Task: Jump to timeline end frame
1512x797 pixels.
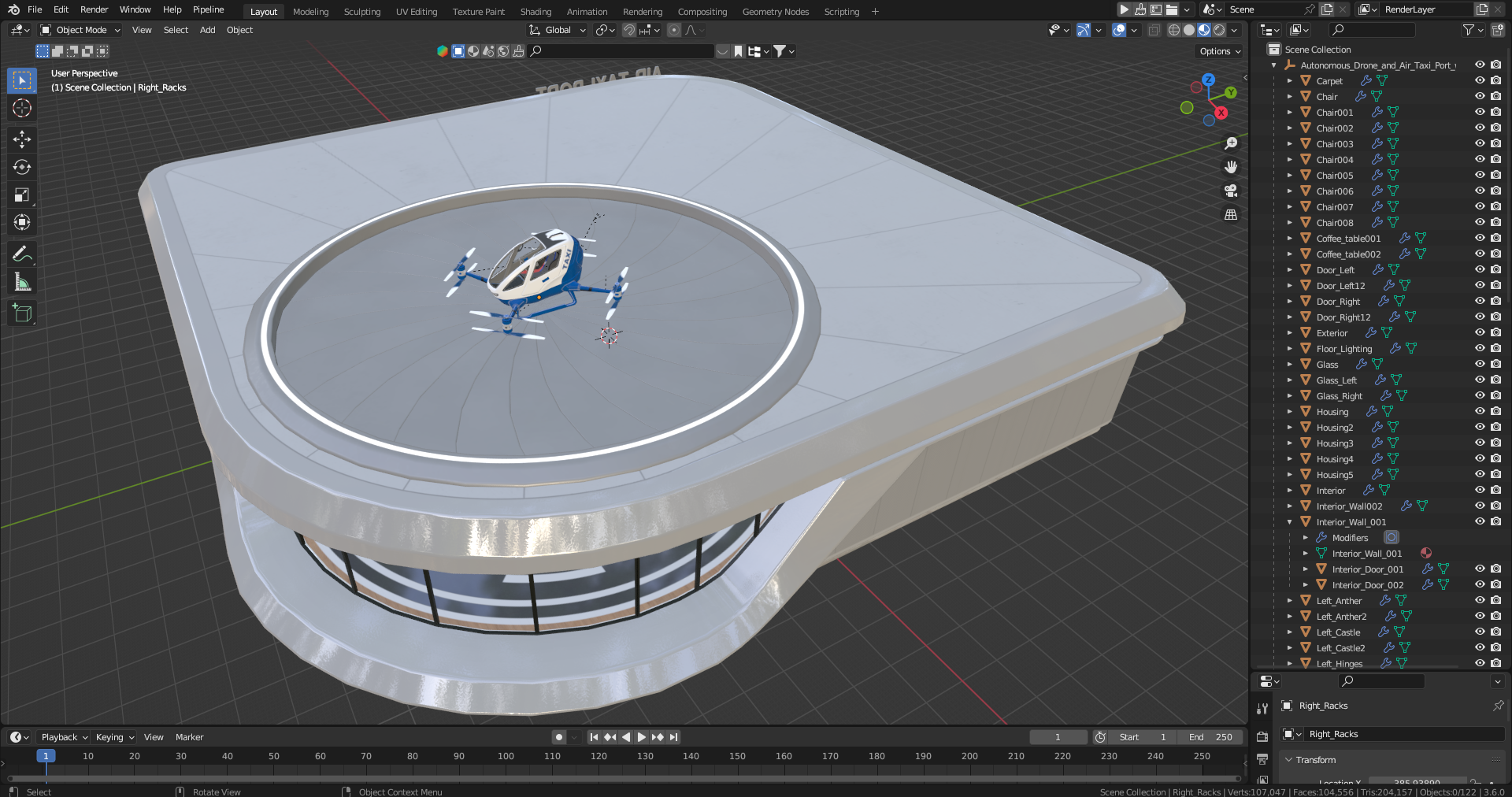Action: (x=673, y=737)
